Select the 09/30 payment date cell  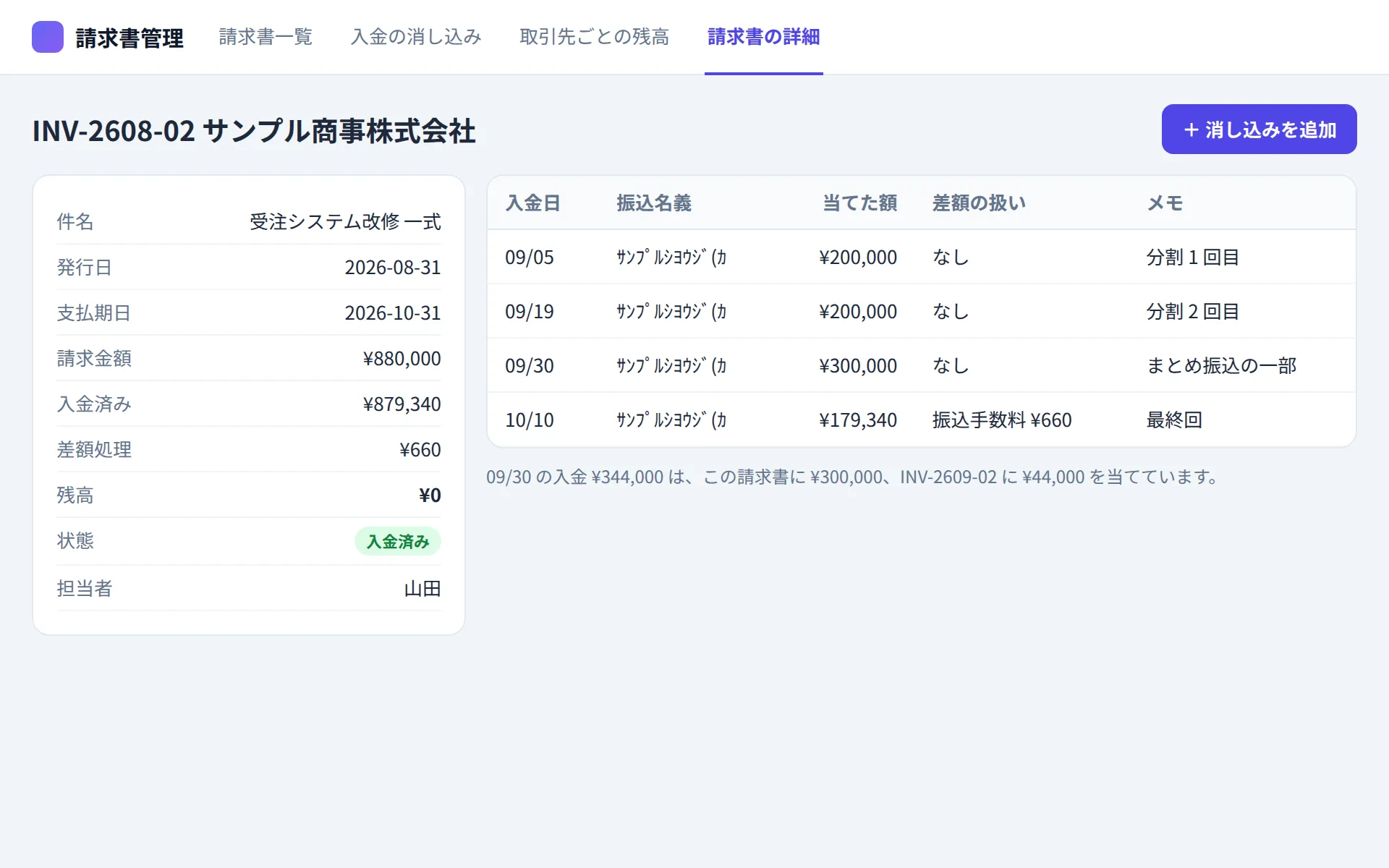pyautogui.click(x=530, y=366)
